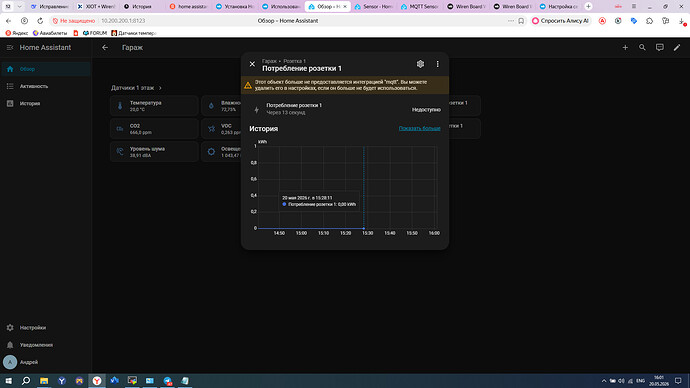This screenshot has height=388, width=690.
Task: Select the 15:28 marker on history graph
Action: pyautogui.click(x=363, y=228)
